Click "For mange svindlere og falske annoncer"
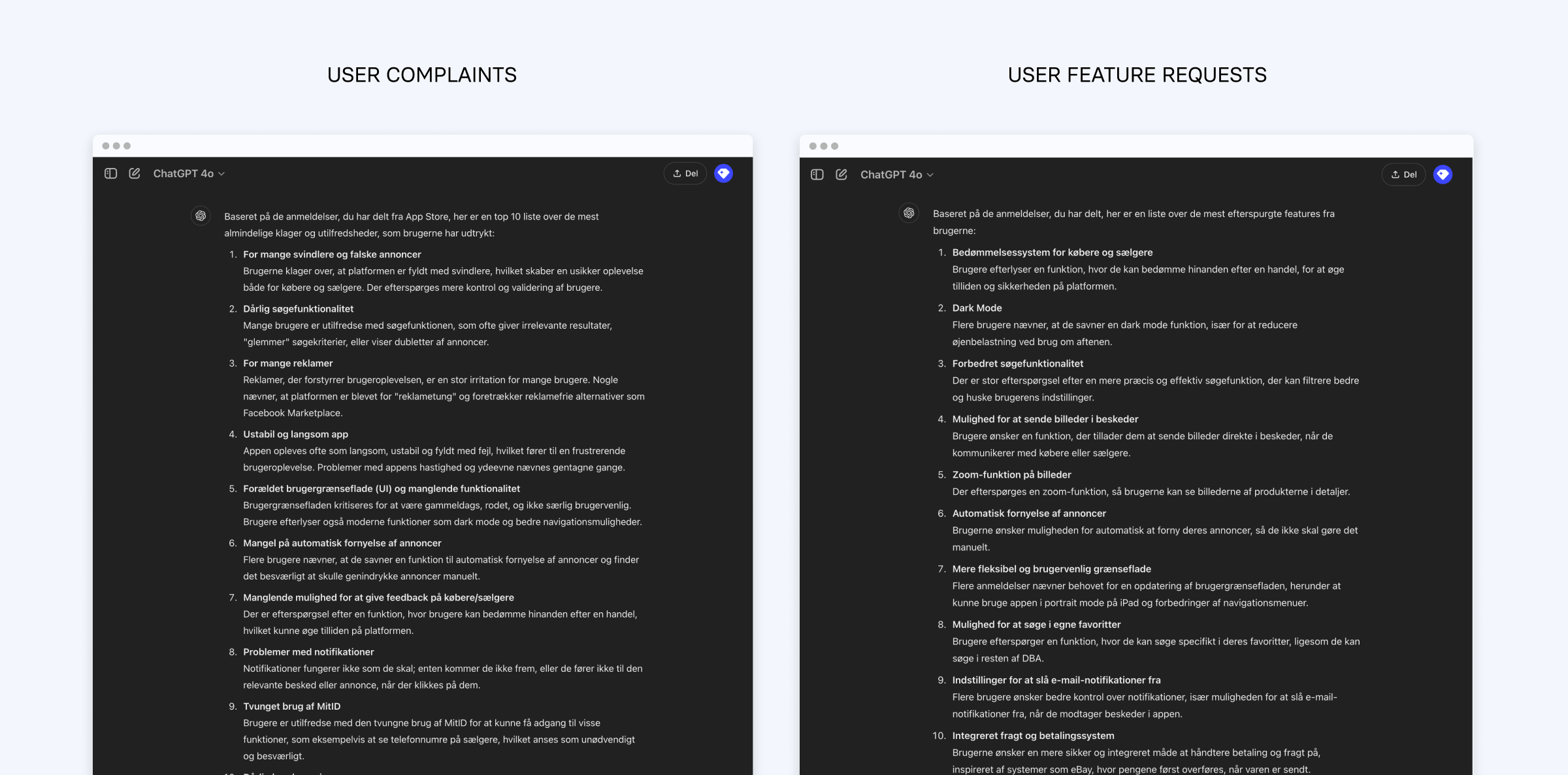The width and height of the screenshot is (1568, 775). tap(332, 254)
